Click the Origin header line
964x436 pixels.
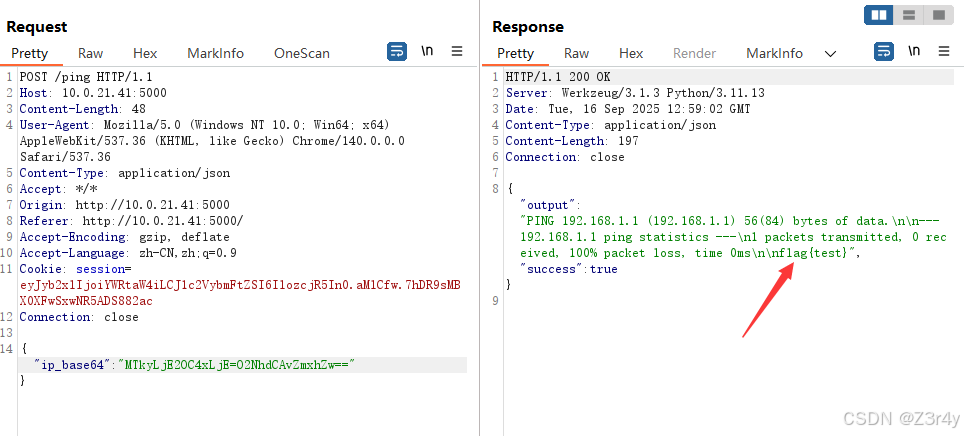tap(125, 205)
